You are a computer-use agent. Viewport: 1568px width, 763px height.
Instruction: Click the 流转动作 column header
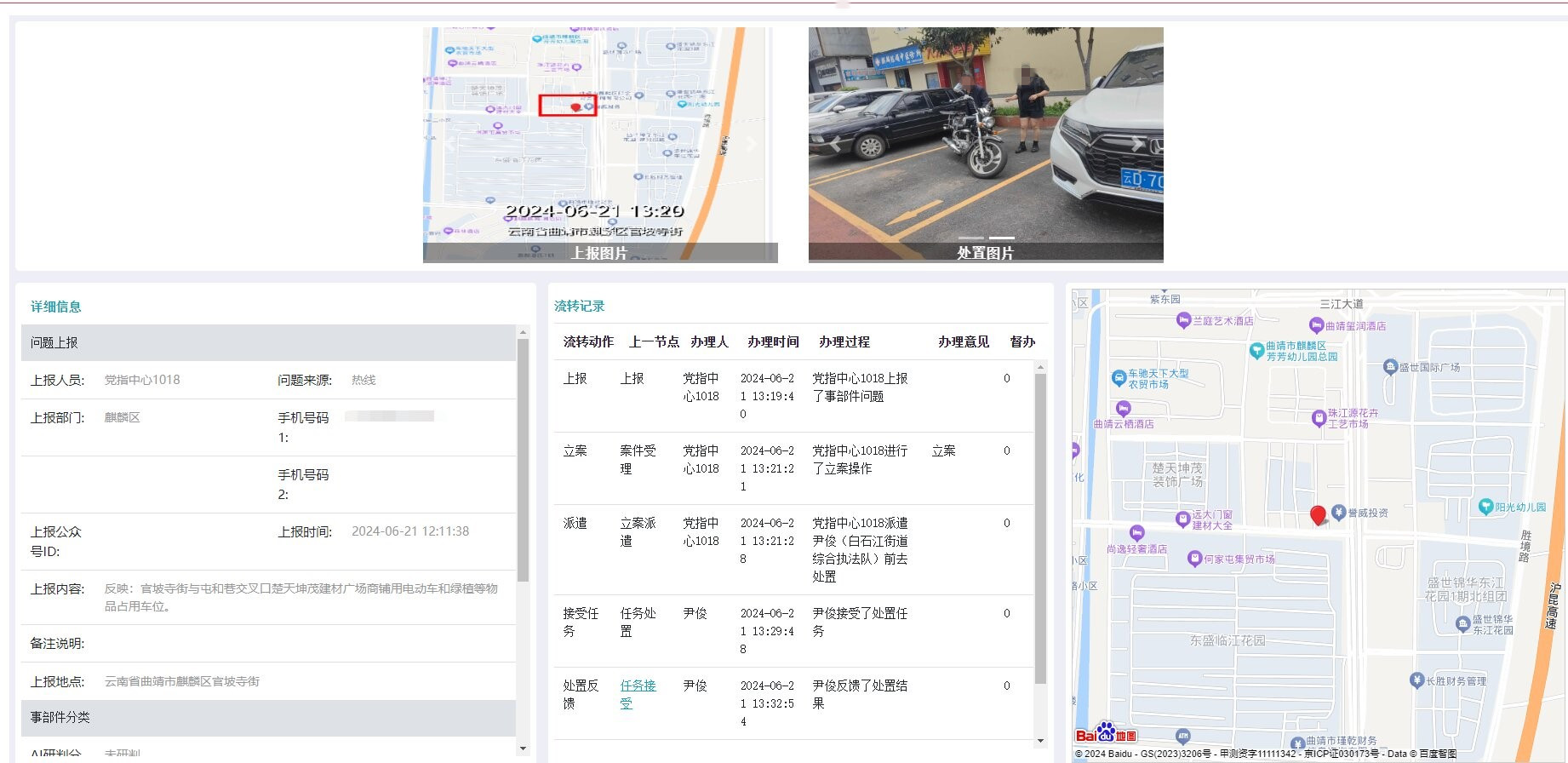click(x=588, y=341)
